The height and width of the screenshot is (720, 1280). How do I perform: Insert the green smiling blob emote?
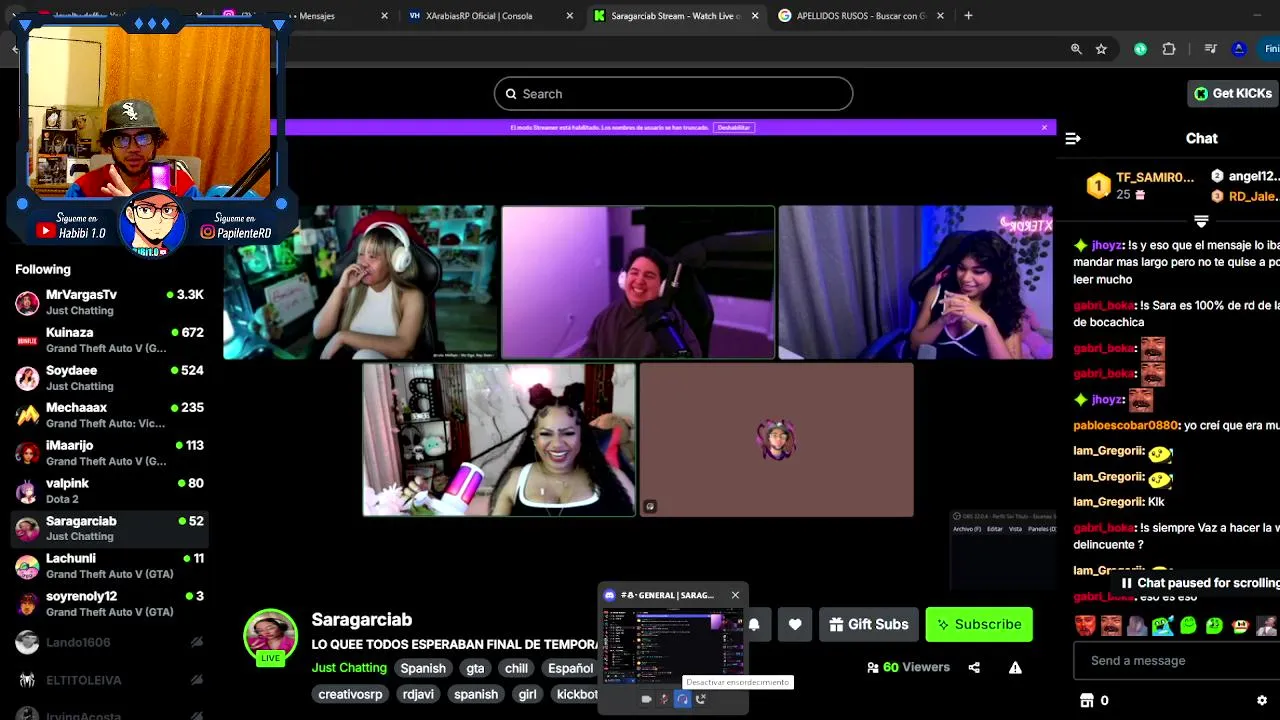point(1188,627)
